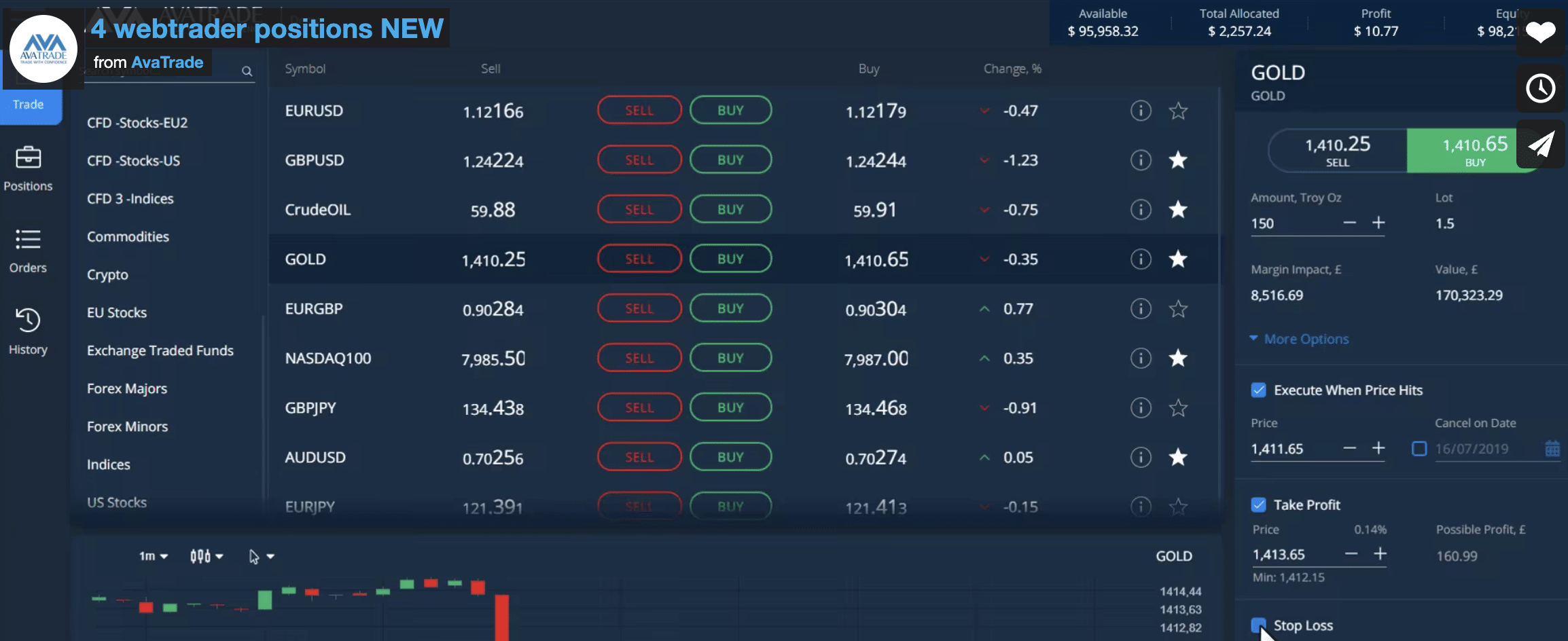Uncheck Execute When Price Hits
This screenshot has width=1568, height=641.
(1259, 390)
